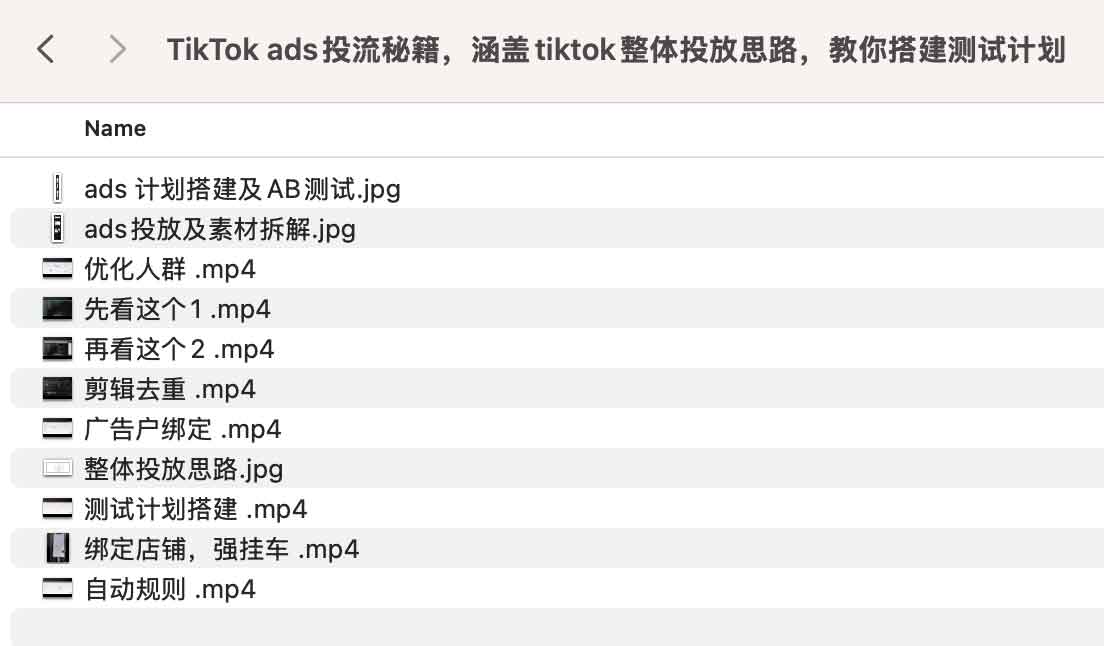The width and height of the screenshot is (1104, 646).
Task: Click the 优化人群 .mp4 video icon
Action: tap(58, 269)
